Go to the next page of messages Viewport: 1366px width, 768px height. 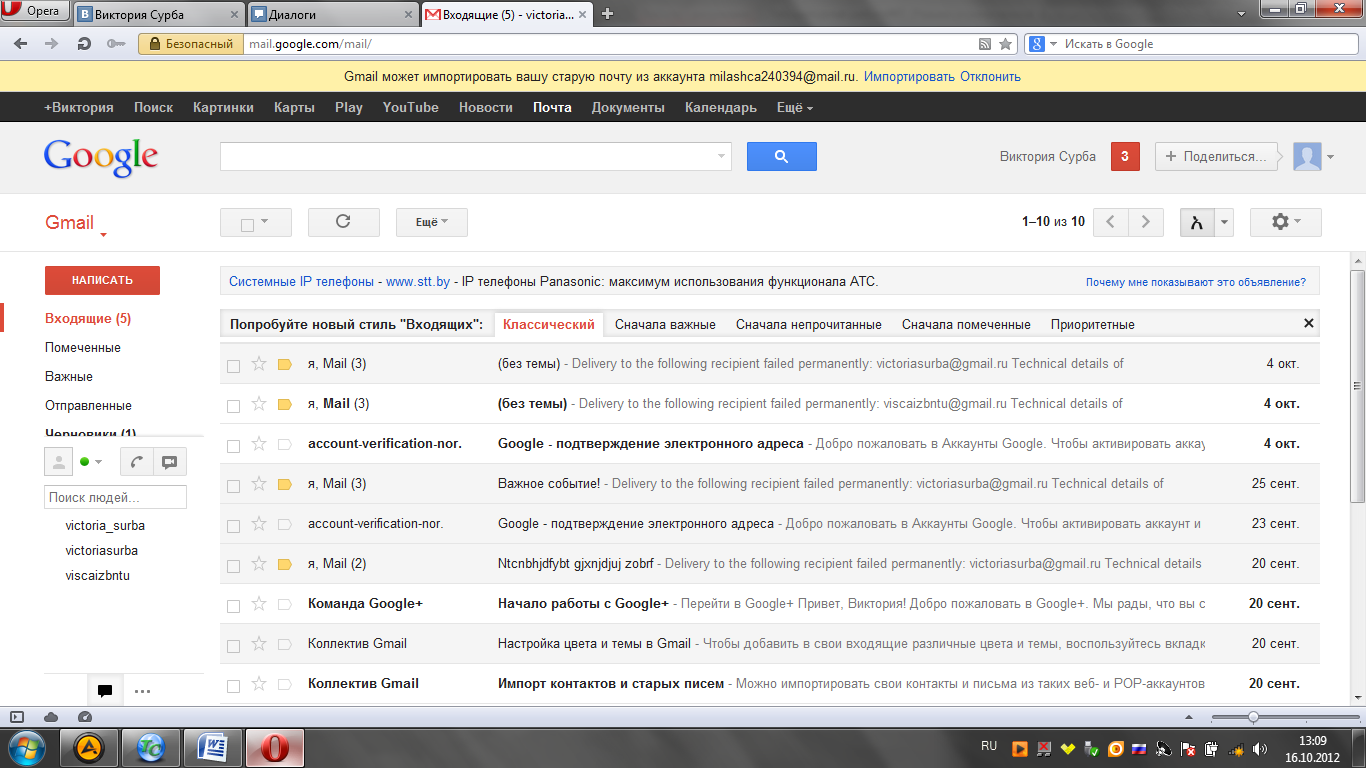1146,222
